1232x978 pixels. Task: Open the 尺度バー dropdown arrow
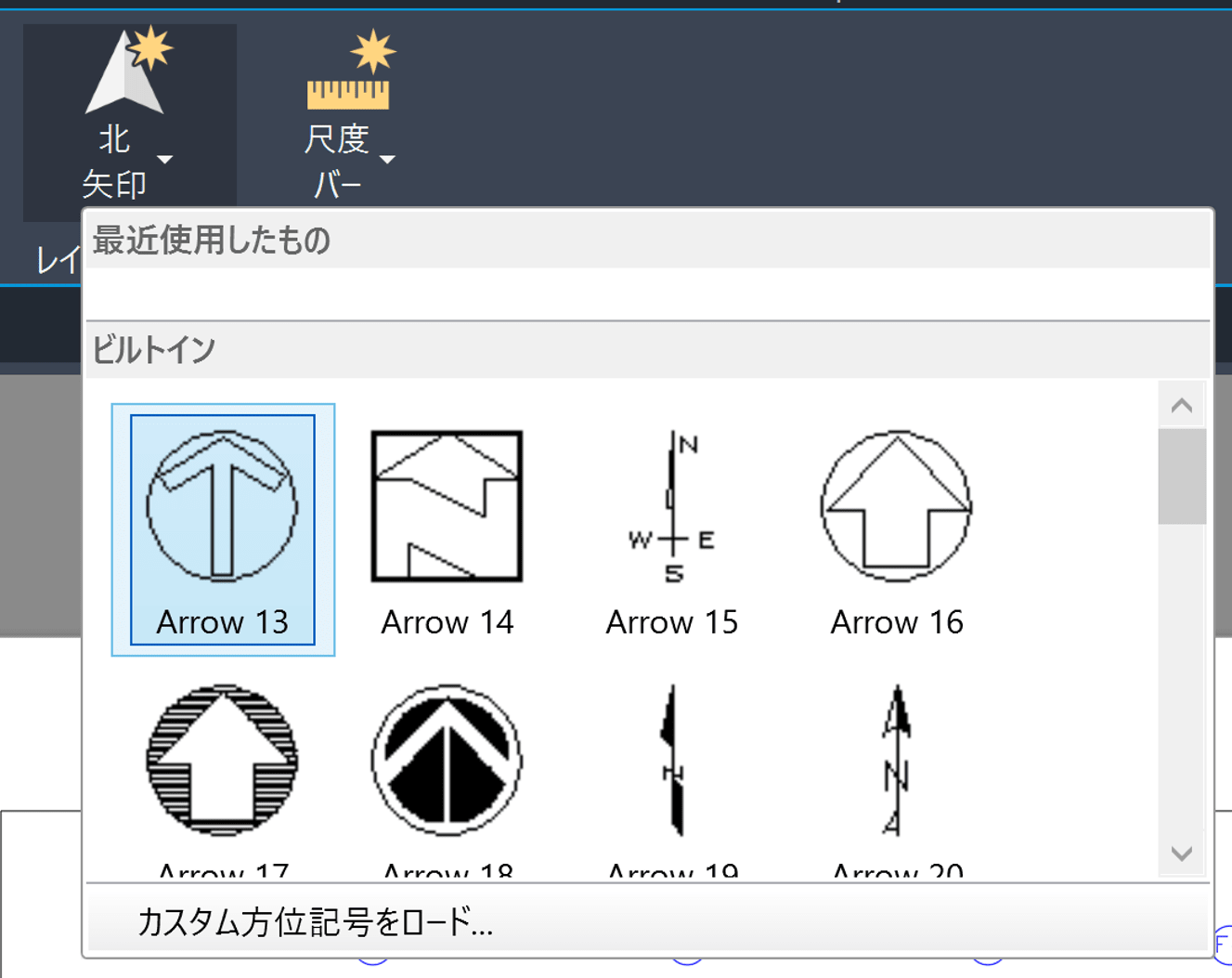click(x=388, y=160)
